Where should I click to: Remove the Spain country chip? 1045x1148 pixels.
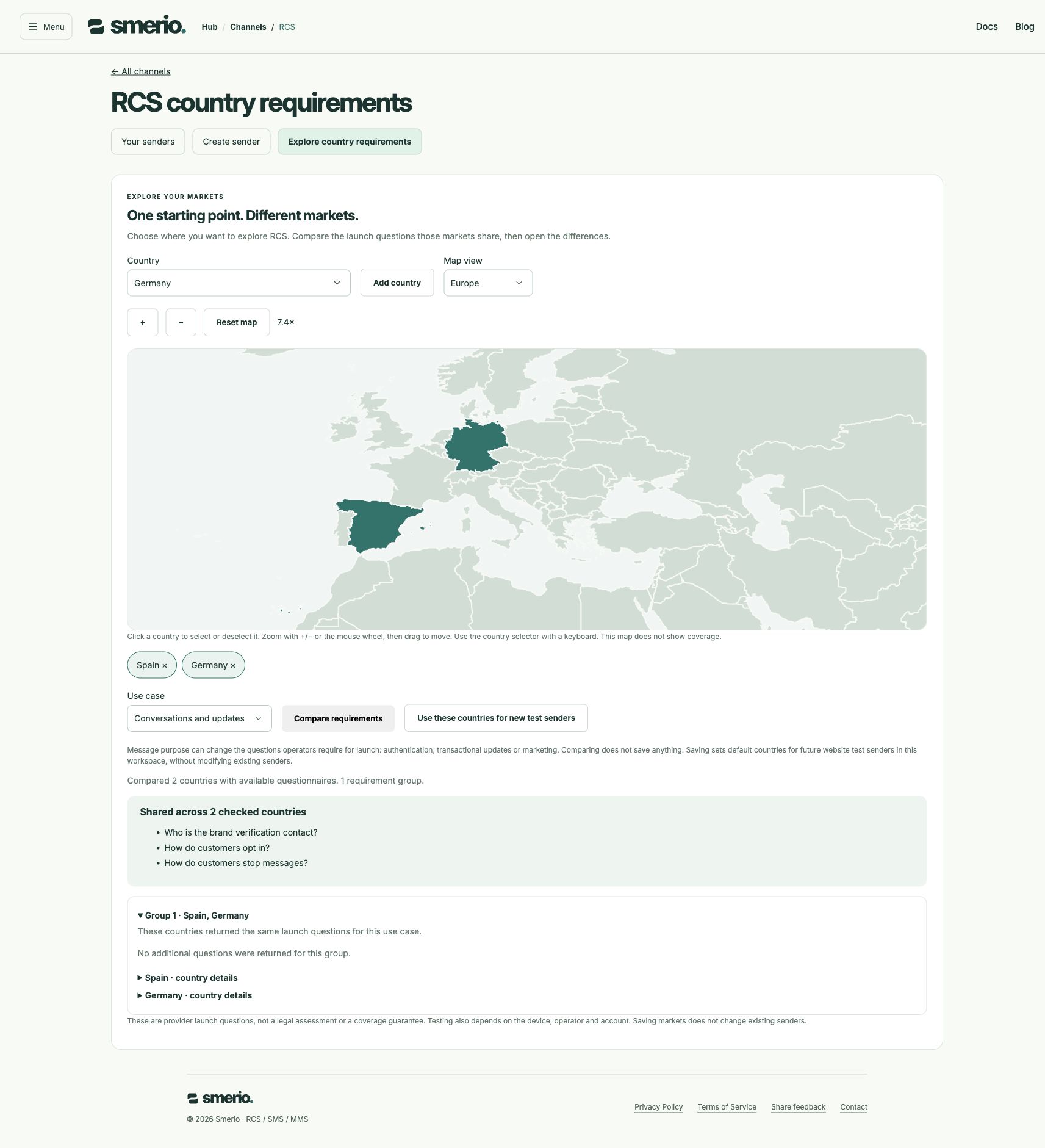tap(152, 665)
